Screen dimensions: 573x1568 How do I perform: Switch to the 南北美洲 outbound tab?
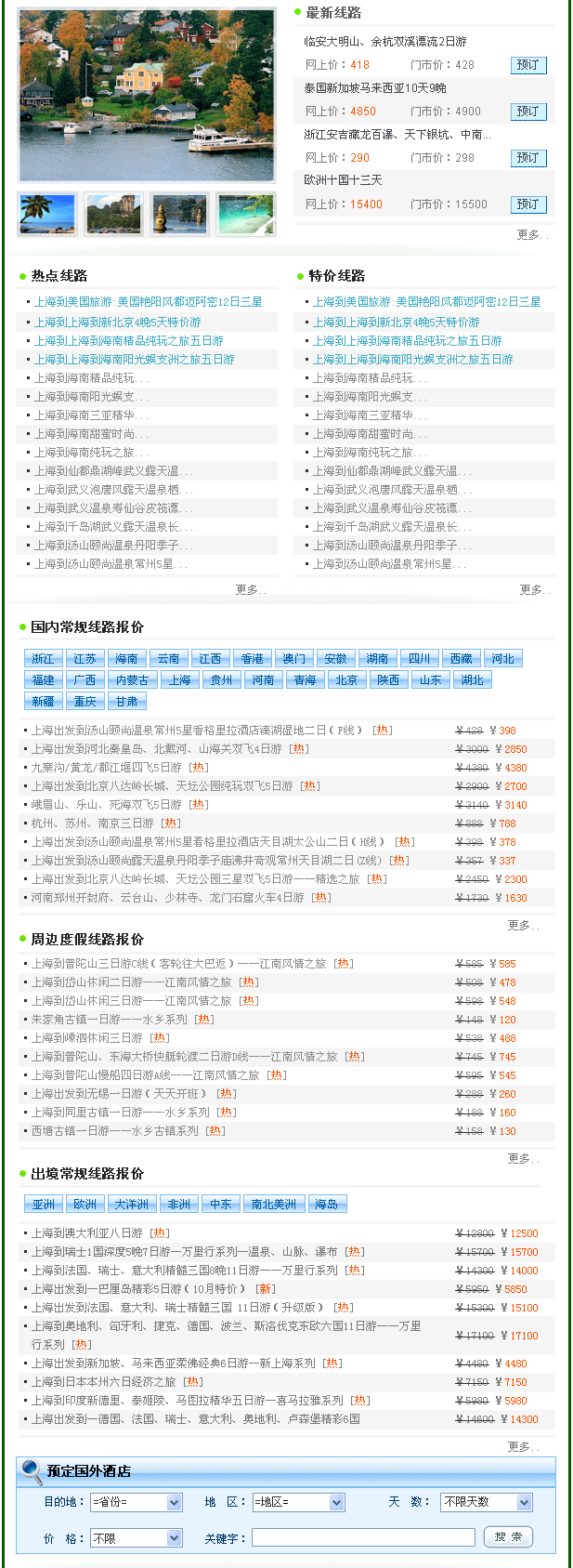point(274,1204)
